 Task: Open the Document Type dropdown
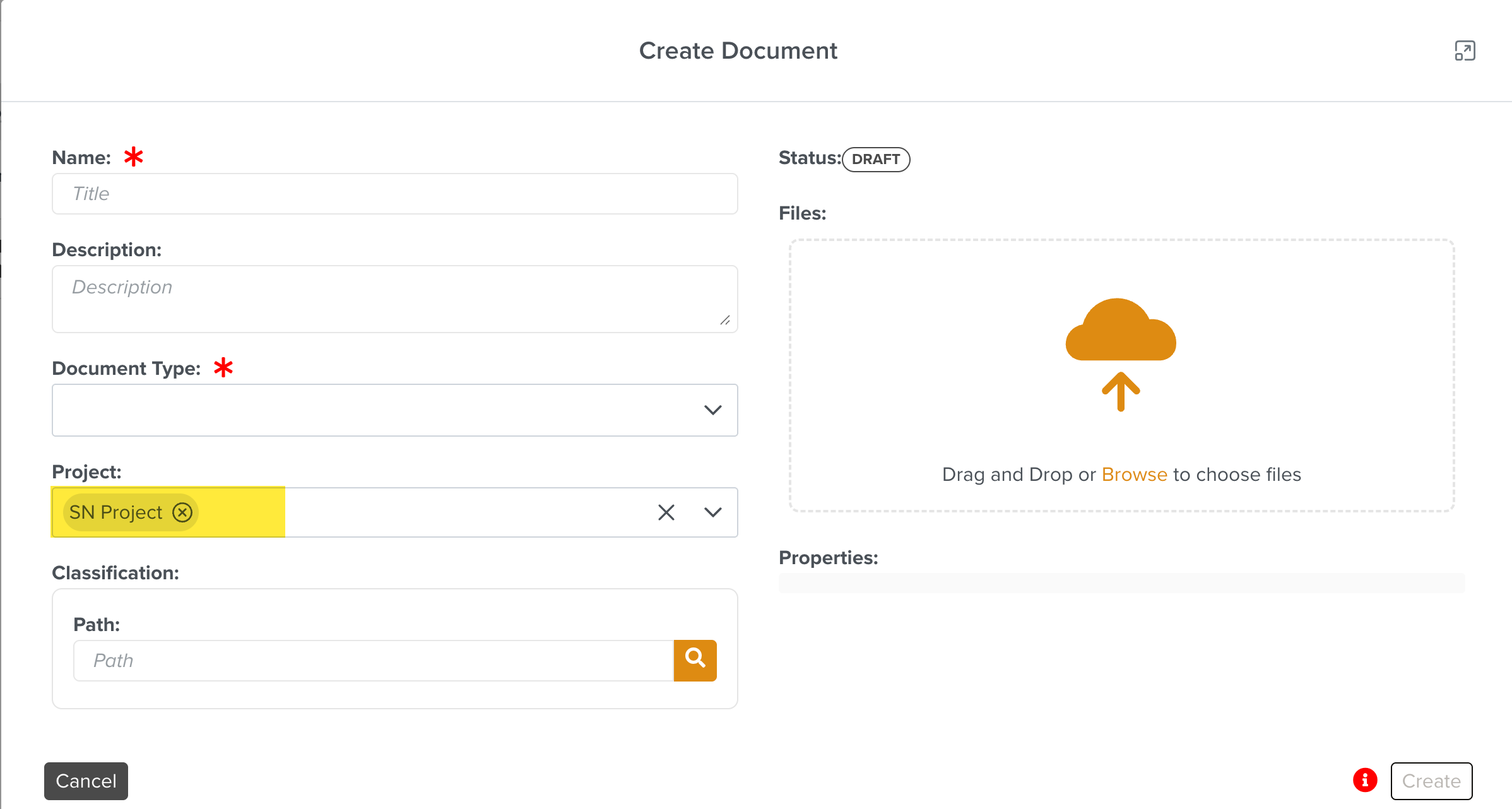(394, 410)
